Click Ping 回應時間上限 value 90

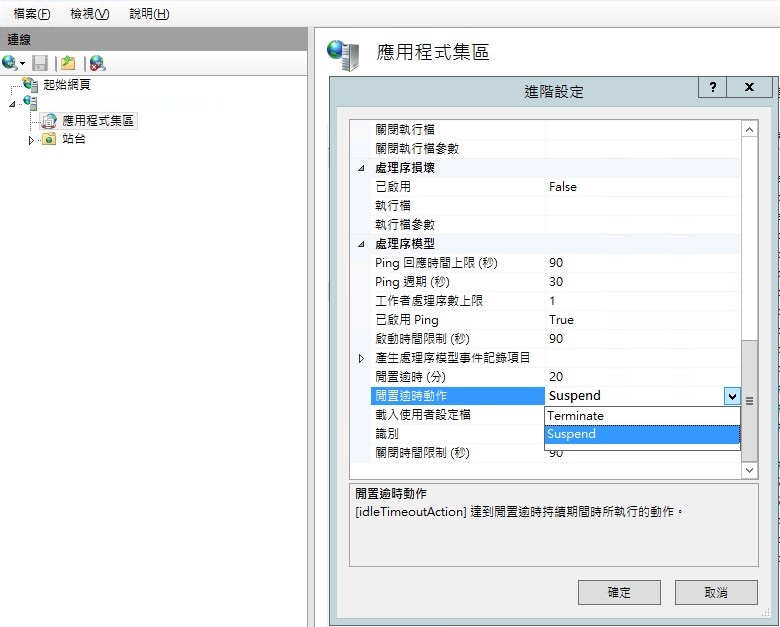(x=643, y=263)
